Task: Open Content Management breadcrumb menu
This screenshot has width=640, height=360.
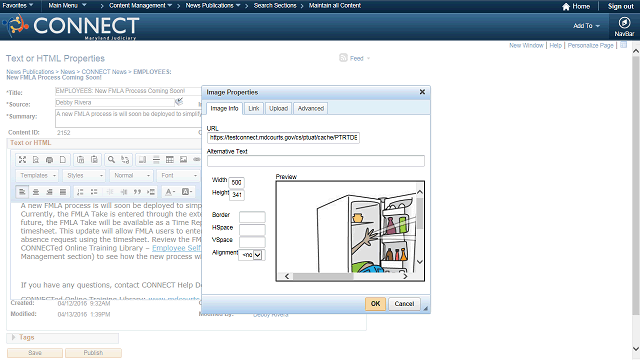Action: 140,6
